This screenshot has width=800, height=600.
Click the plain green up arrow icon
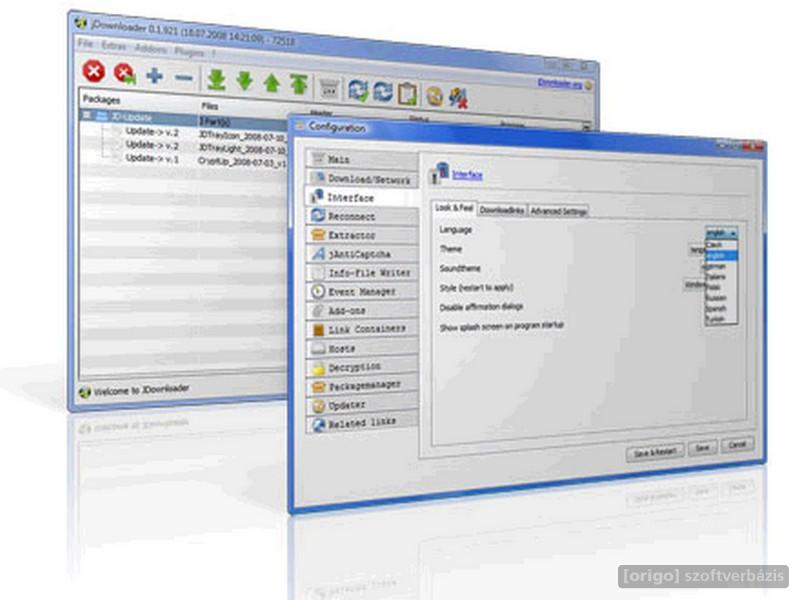coord(272,83)
